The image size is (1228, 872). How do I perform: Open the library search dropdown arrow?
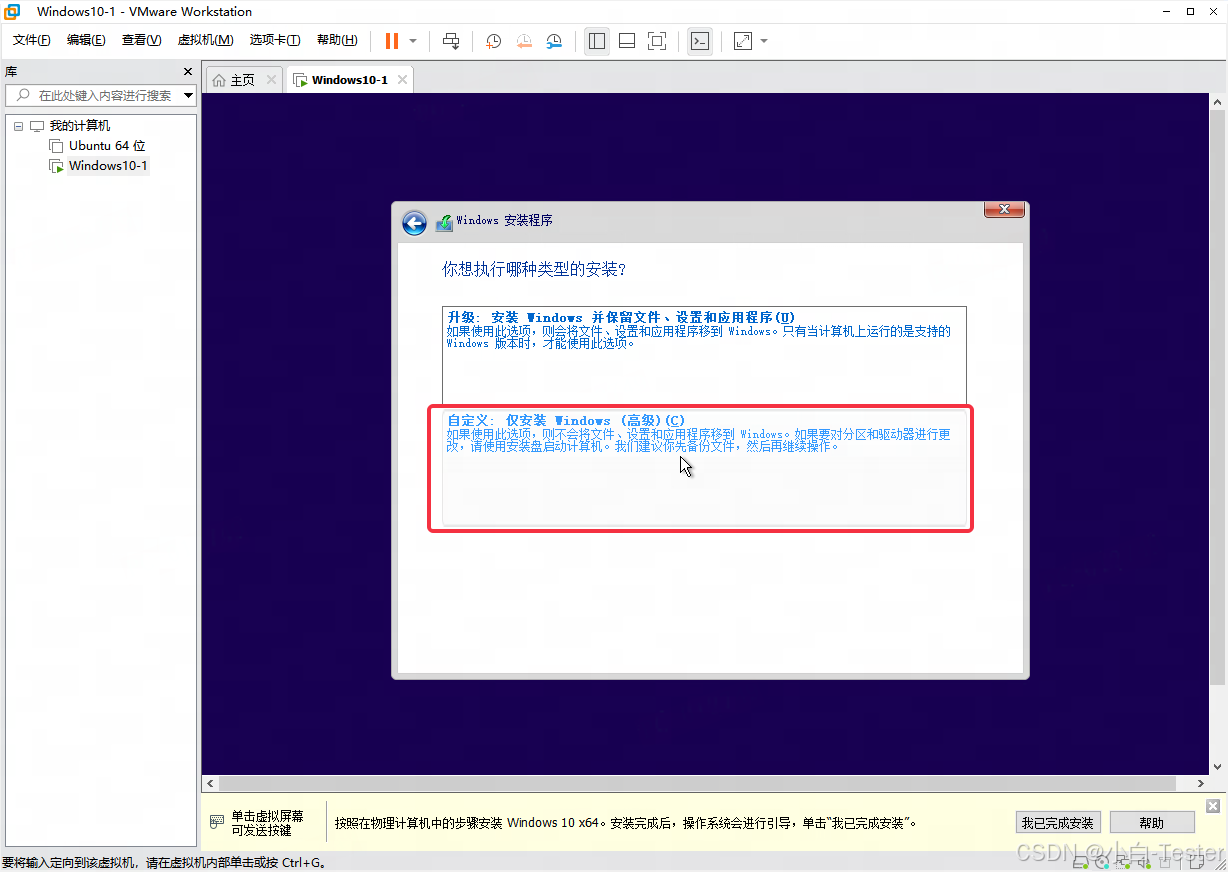(188, 96)
